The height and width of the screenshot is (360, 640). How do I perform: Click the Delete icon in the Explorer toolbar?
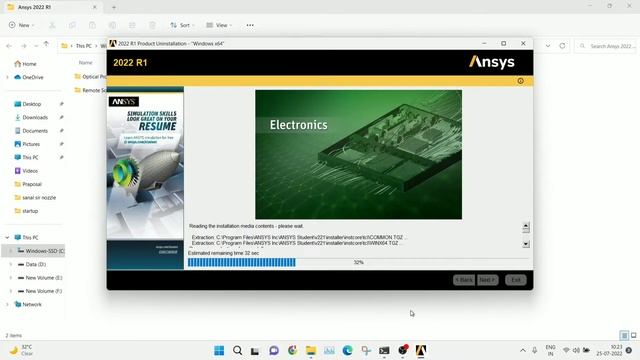(152, 25)
